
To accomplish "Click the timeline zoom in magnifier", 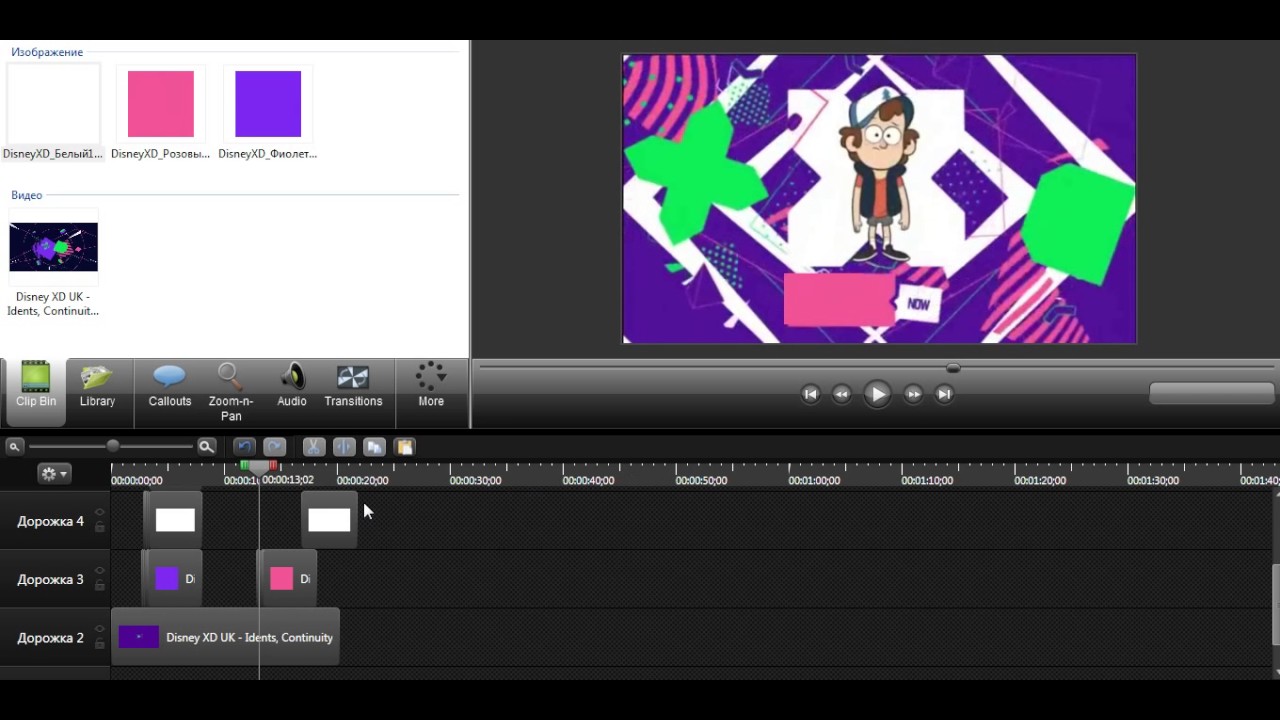I will (206, 447).
